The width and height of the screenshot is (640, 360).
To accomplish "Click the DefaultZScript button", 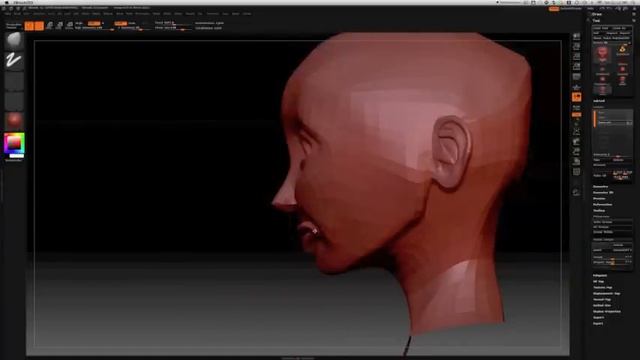I will 571,9.
